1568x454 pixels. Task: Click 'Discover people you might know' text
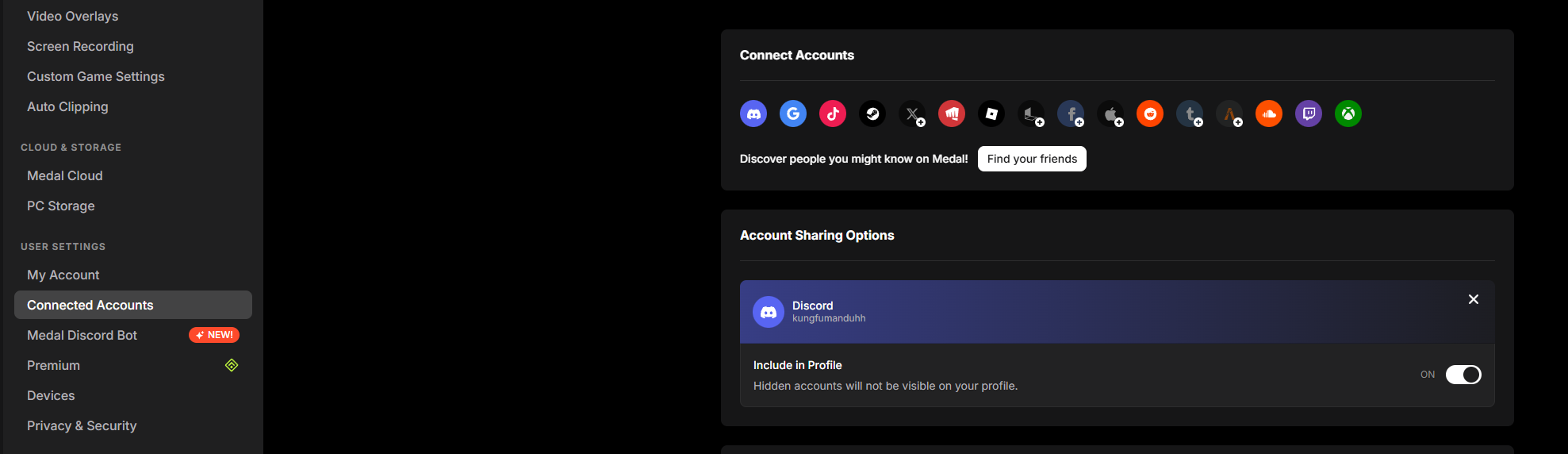point(853,159)
